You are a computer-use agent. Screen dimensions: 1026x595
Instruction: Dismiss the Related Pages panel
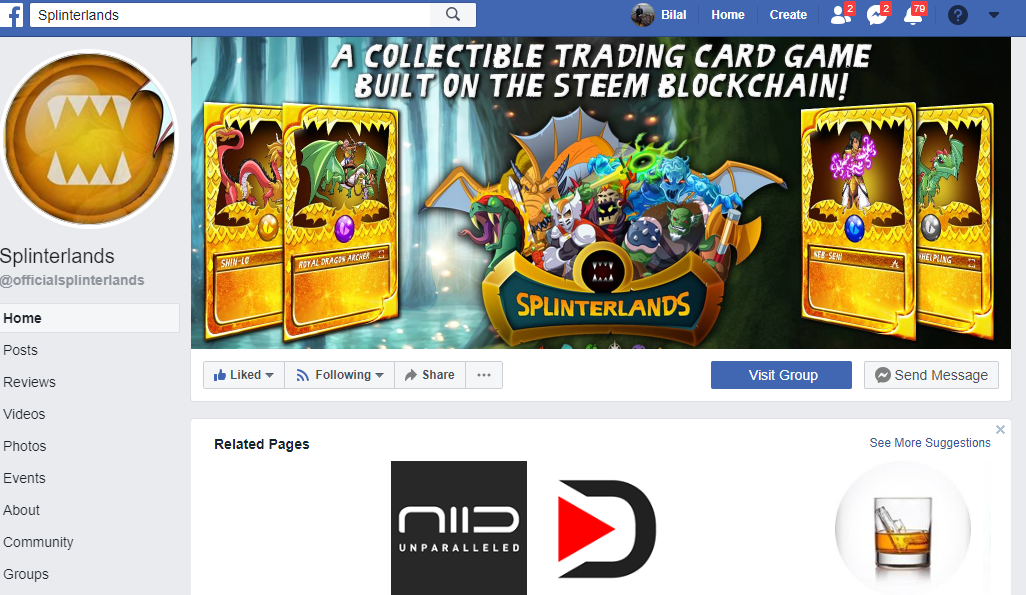[1000, 429]
